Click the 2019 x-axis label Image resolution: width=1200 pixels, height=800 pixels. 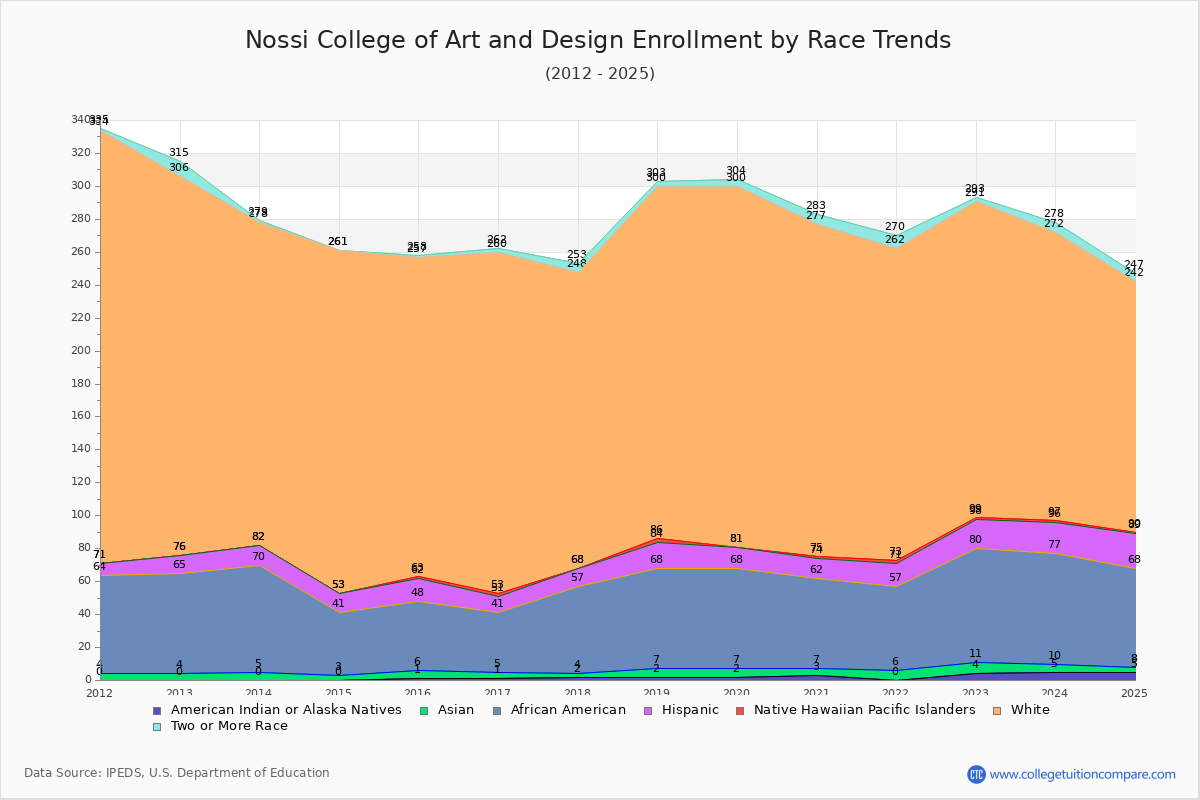[x=658, y=693]
